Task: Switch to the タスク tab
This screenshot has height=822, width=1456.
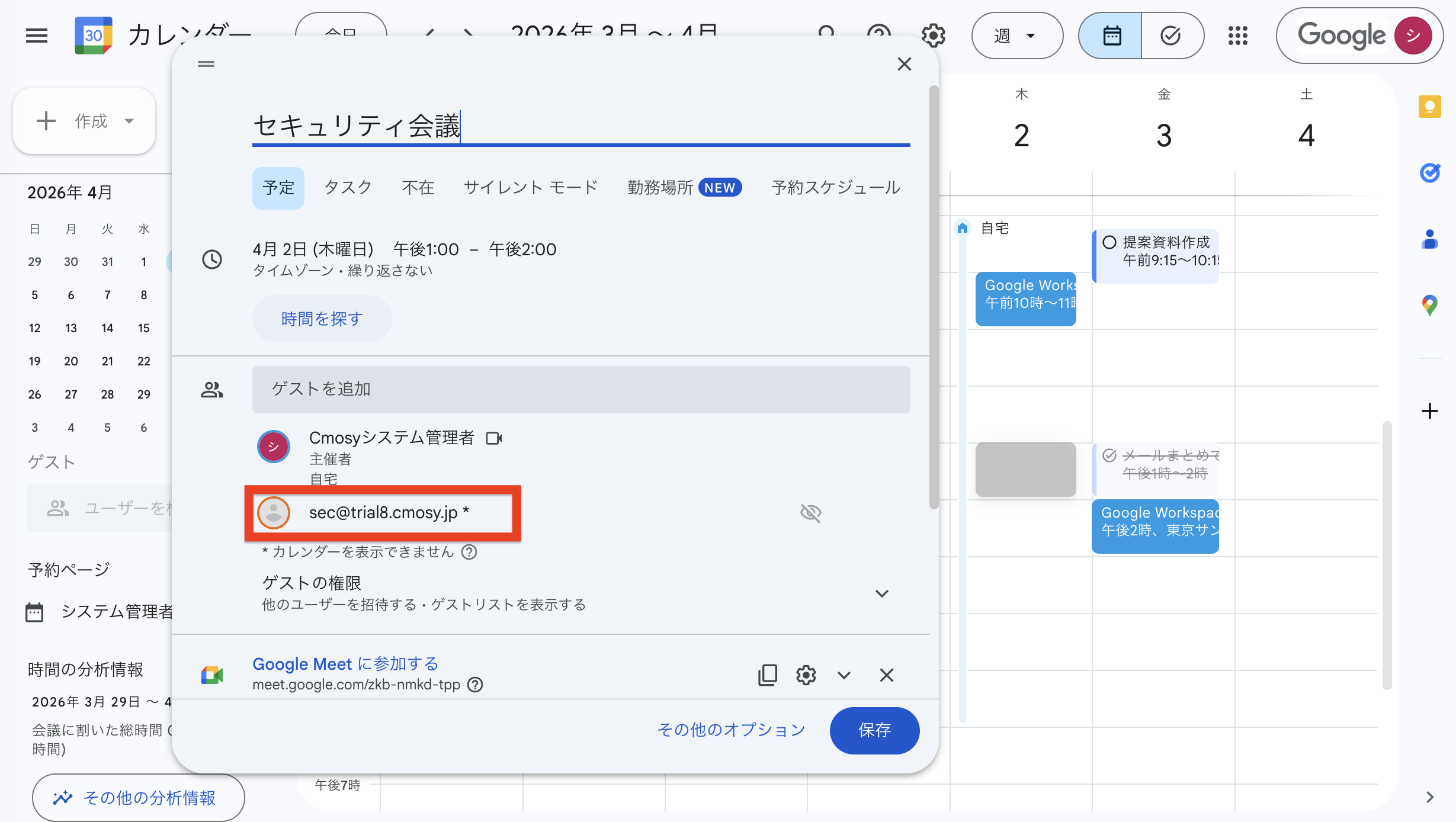Action: point(348,187)
